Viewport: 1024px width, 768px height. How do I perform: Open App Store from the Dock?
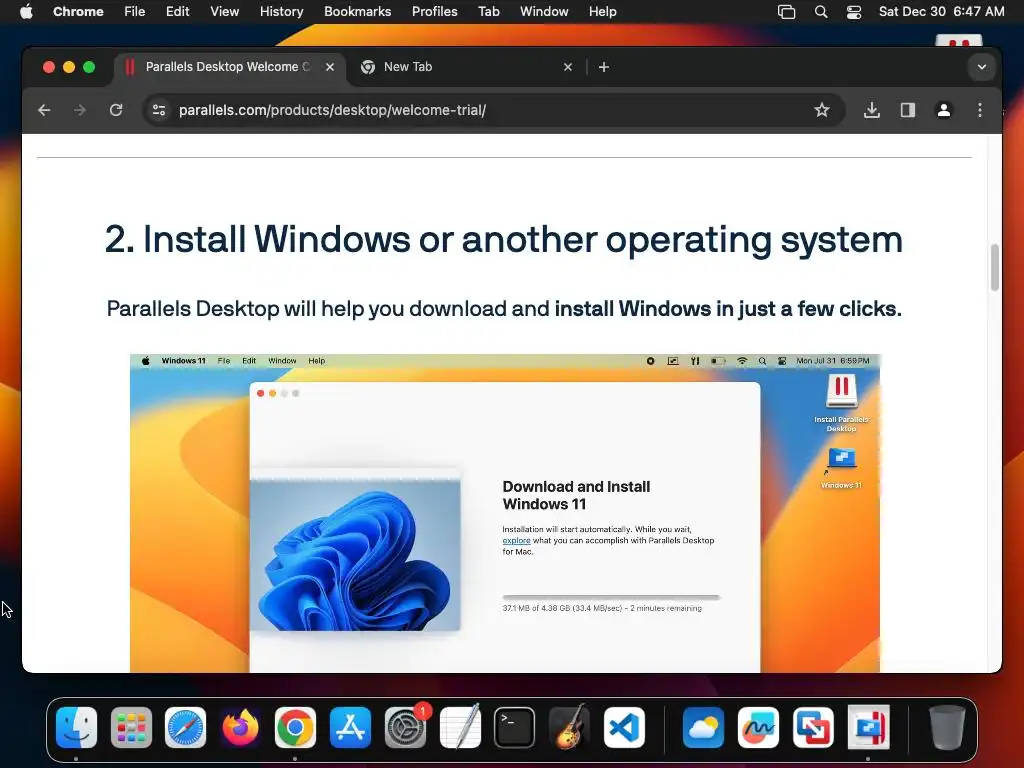click(350, 728)
